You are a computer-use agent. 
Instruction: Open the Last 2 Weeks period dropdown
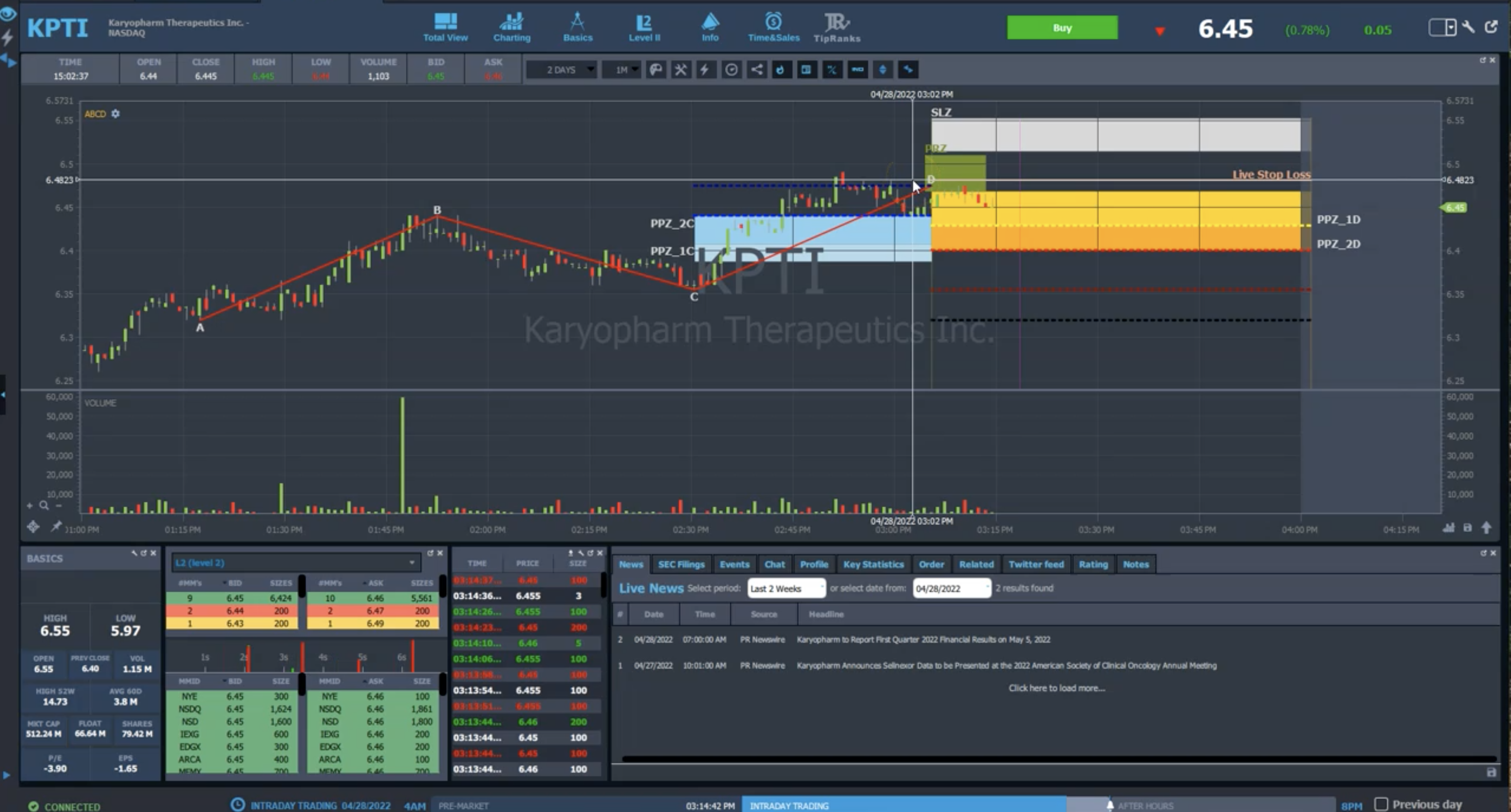pyautogui.click(x=787, y=588)
